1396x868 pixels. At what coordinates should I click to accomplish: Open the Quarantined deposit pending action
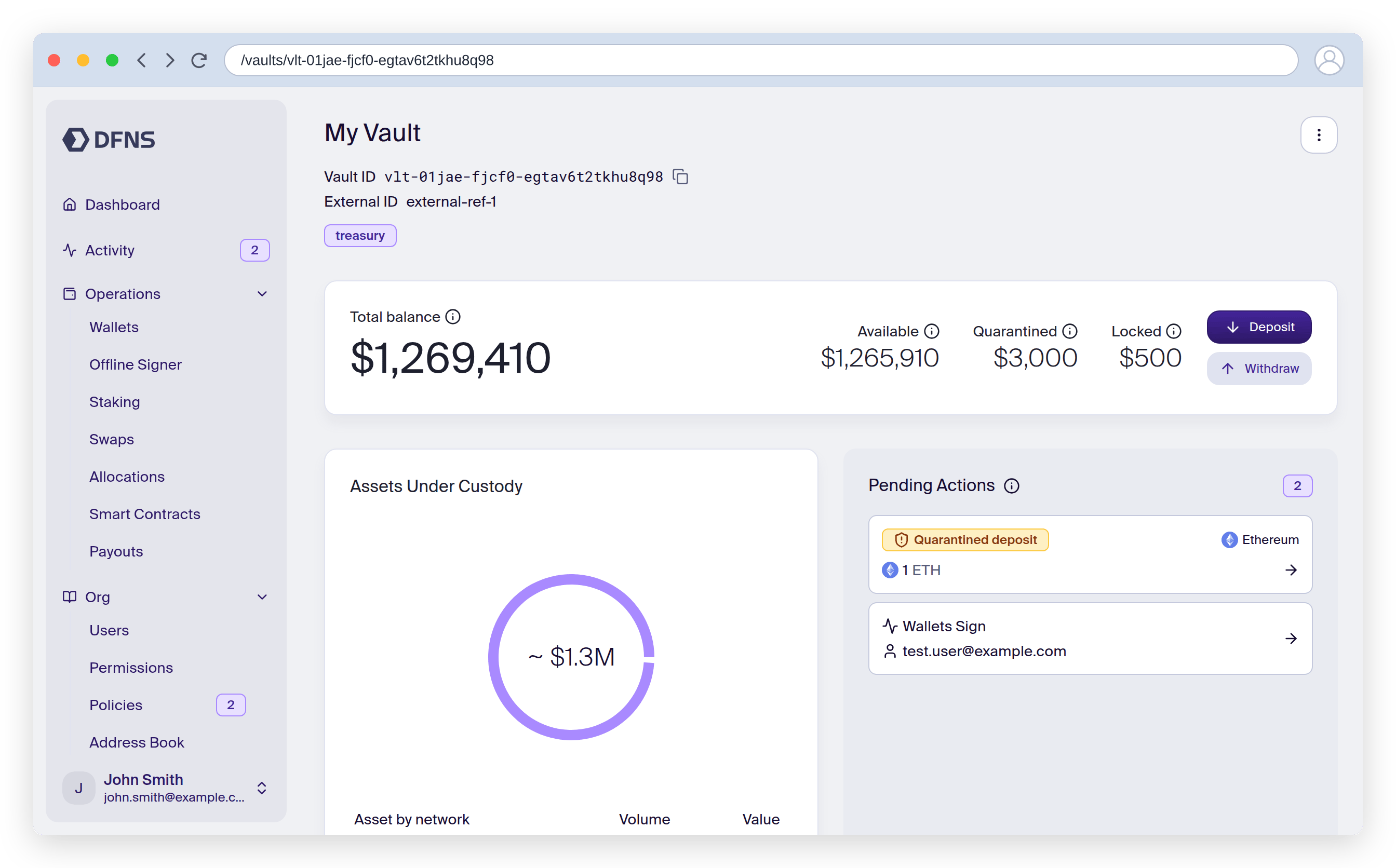click(x=1090, y=554)
